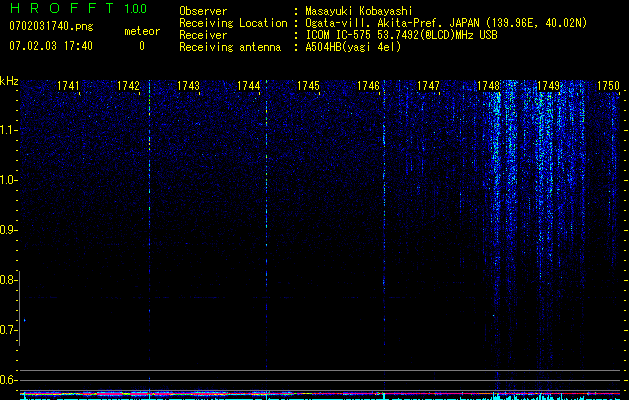Click the 1743 time marker
This screenshot has height=400, width=629.
(188, 86)
